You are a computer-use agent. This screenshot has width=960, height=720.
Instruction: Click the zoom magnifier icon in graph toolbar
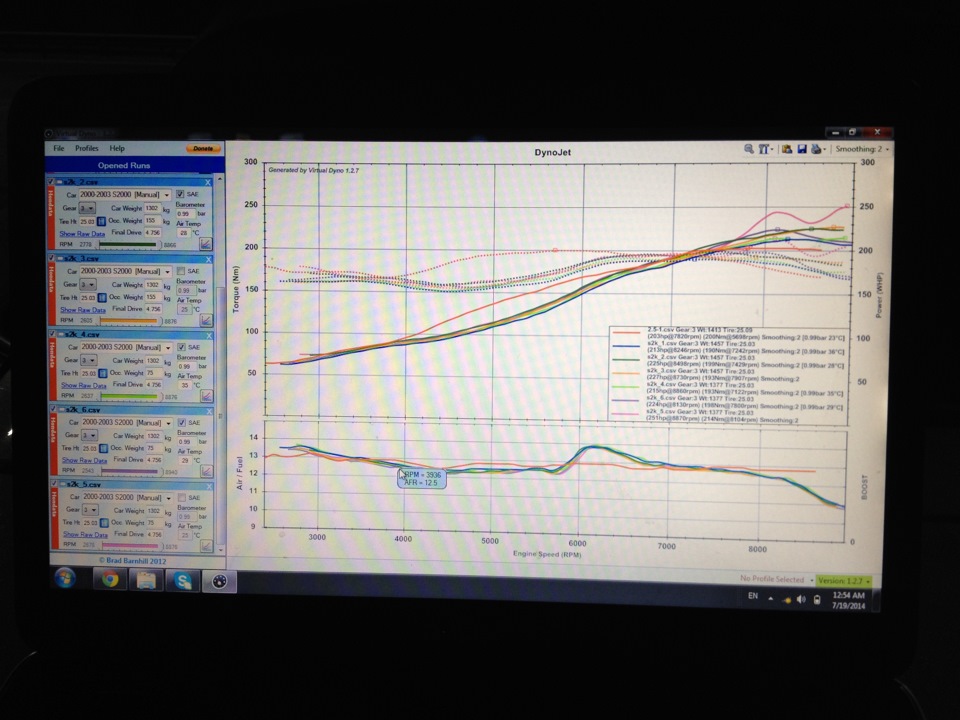click(x=748, y=149)
